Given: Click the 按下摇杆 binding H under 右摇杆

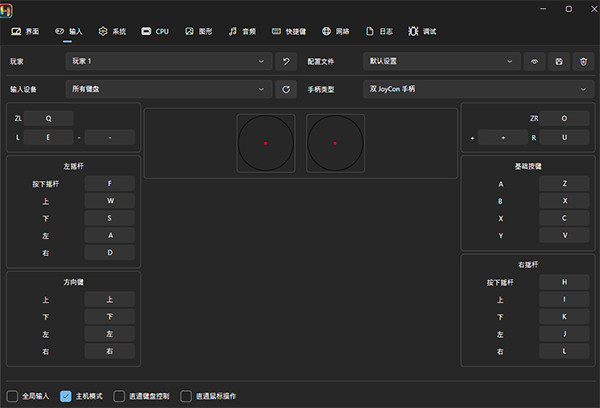Looking at the screenshot, I should coord(565,282).
